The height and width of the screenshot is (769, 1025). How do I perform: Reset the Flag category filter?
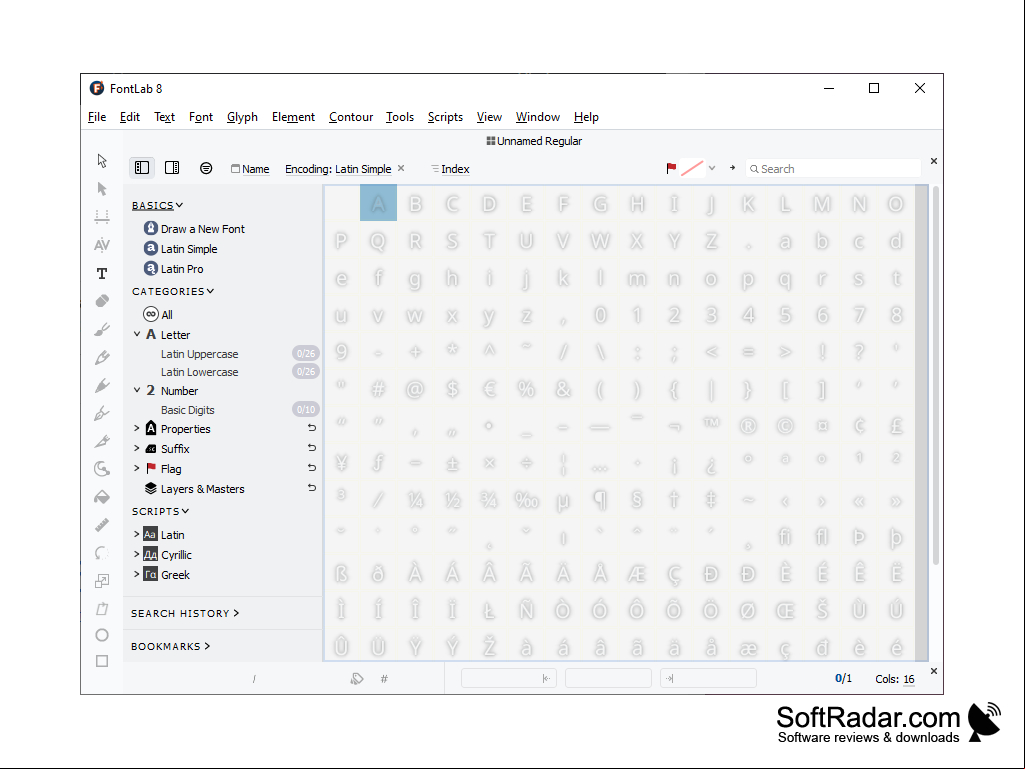pyautogui.click(x=312, y=468)
